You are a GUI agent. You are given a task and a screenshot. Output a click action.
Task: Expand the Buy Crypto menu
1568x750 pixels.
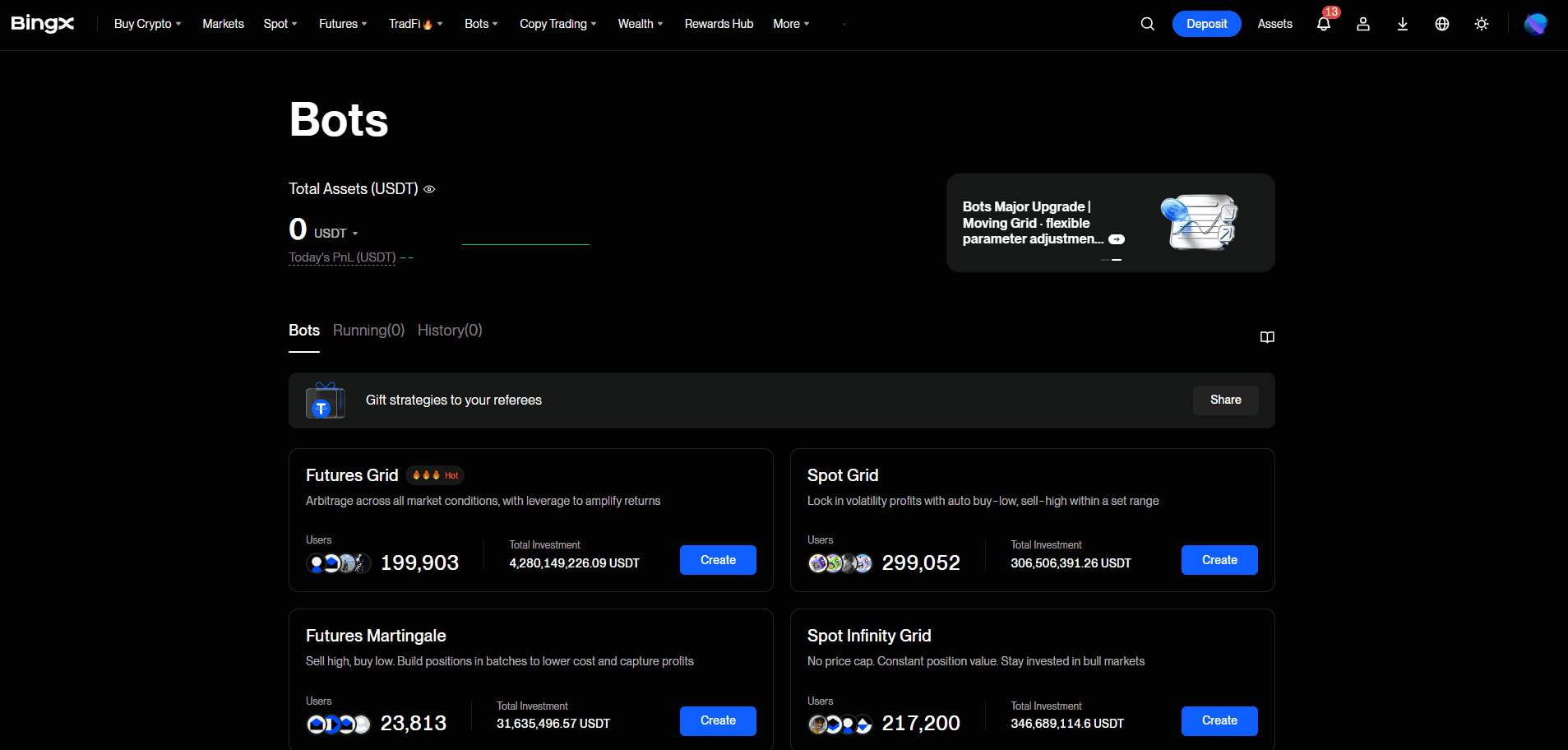[x=147, y=24]
